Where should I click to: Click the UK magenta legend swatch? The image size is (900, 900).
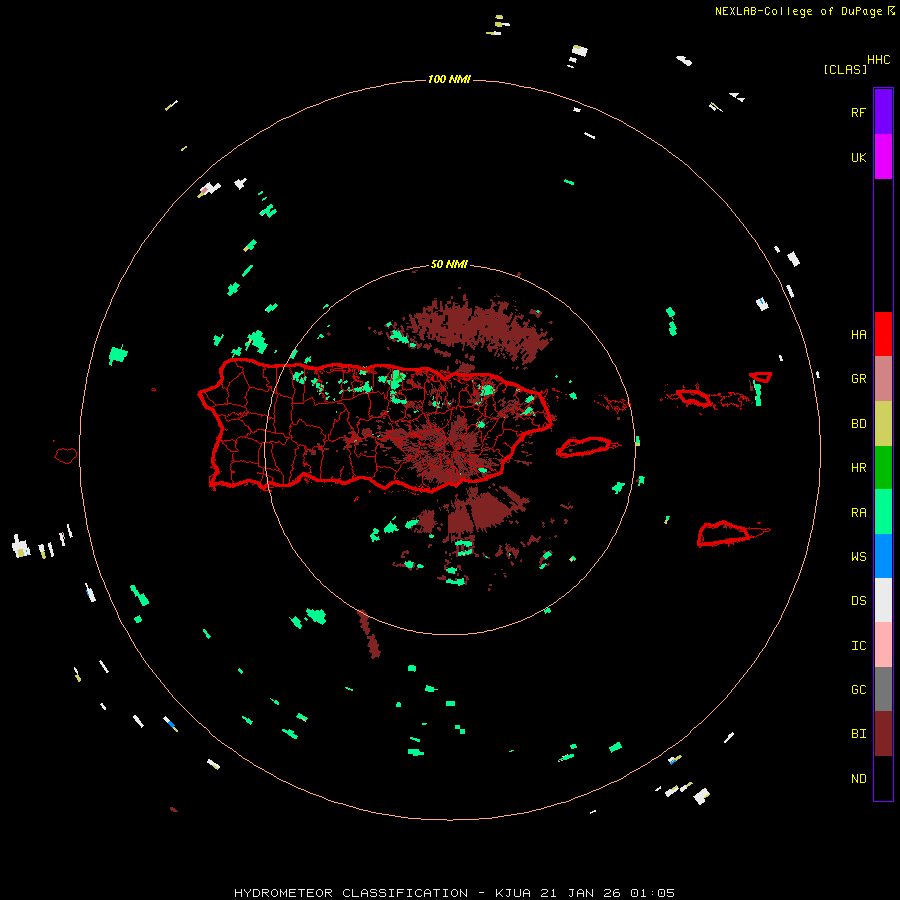click(x=883, y=156)
